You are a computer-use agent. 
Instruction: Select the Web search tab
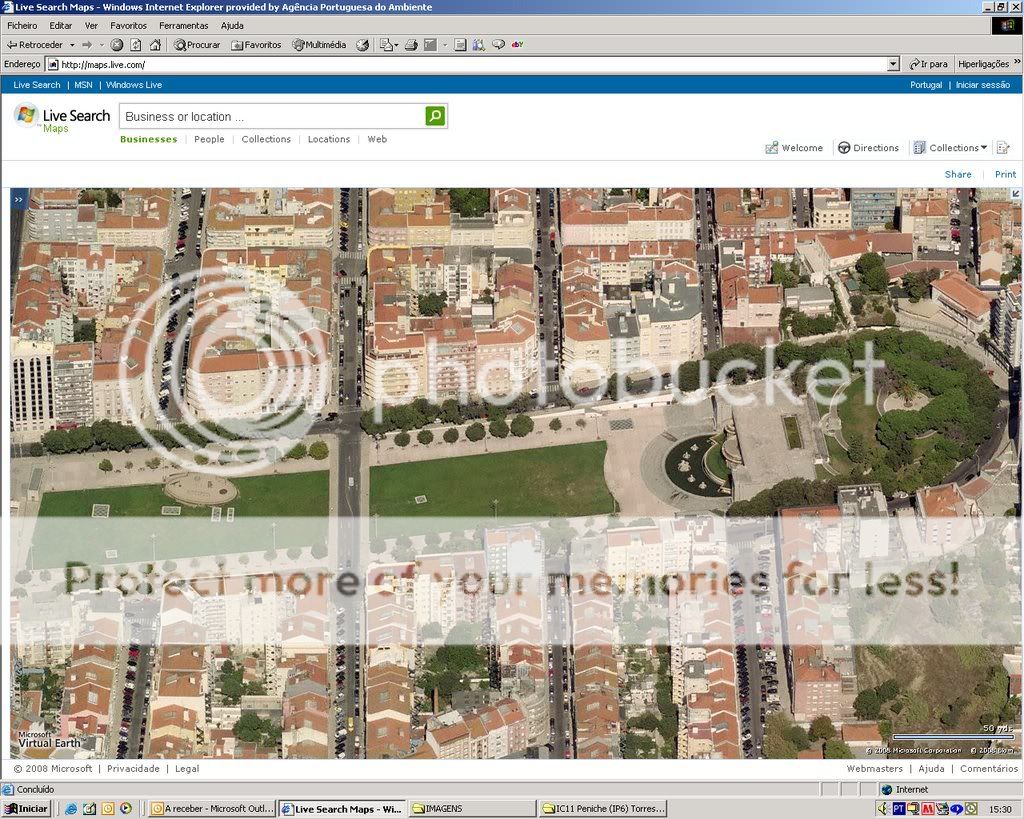pyautogui.click(x=377, y=139)
